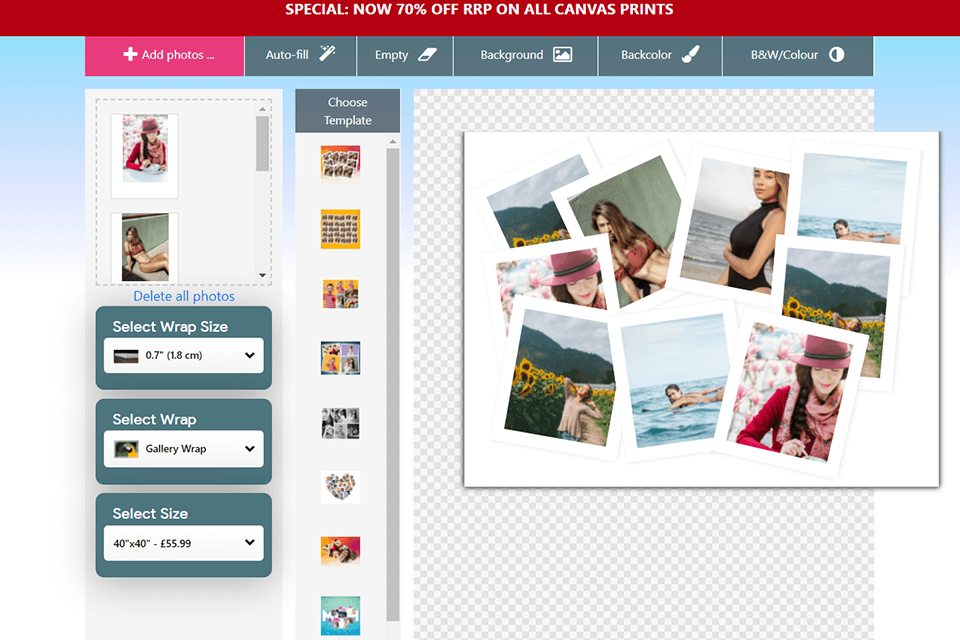Click the photo list scrollbar thumb
This screenshot has height=640, width=960.
pyautogui.click(x=262, y=143)
